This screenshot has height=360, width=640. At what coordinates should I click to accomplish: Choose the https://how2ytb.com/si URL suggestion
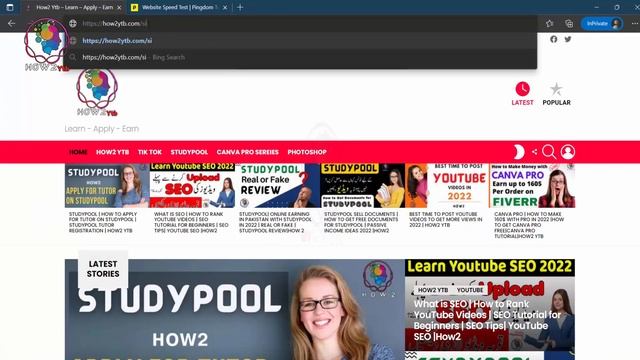pyautogui.click(x=300, y=40)
